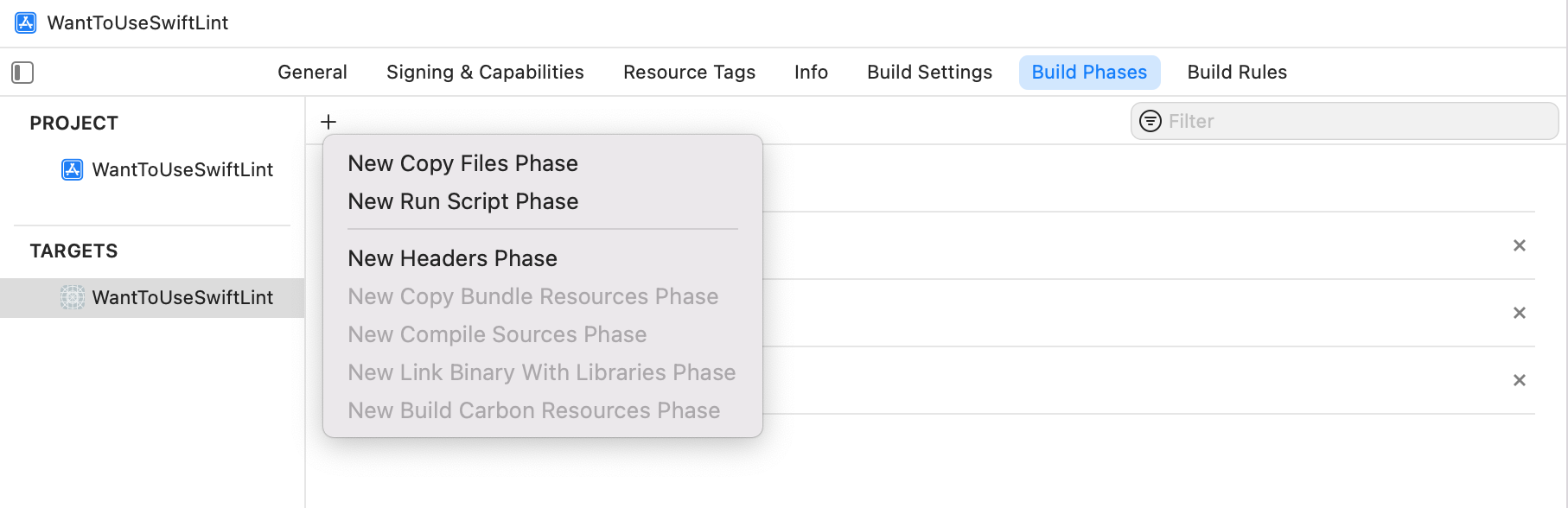Open Signing & Capabilities tab
Image resolution: width=1568 pixels, height=508 pixels.
pos(485,73)
